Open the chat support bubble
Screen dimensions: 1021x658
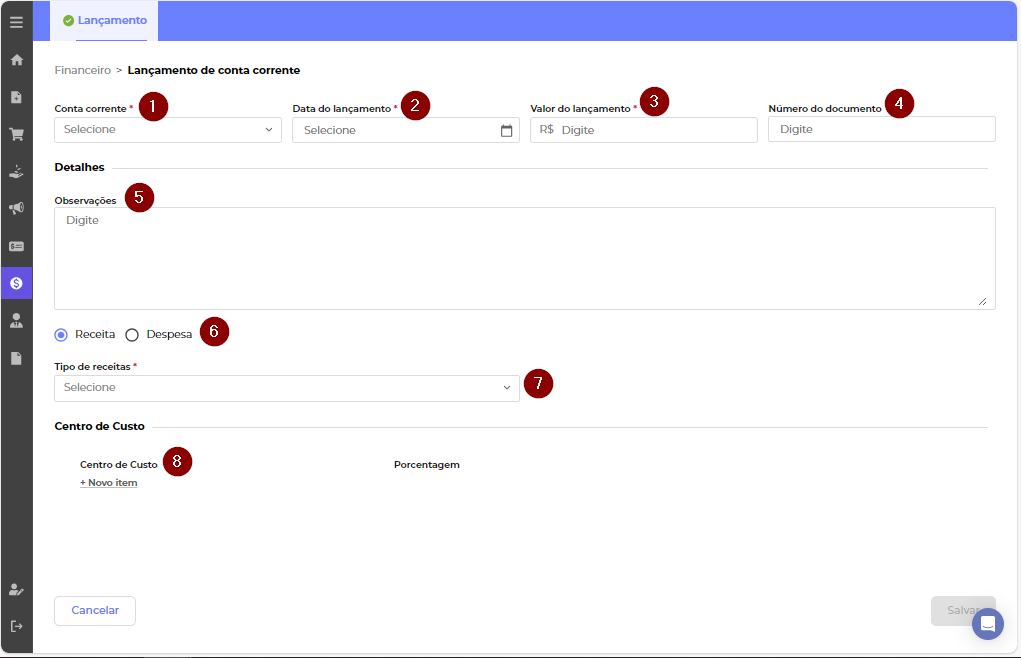click(x=987, y=624)
